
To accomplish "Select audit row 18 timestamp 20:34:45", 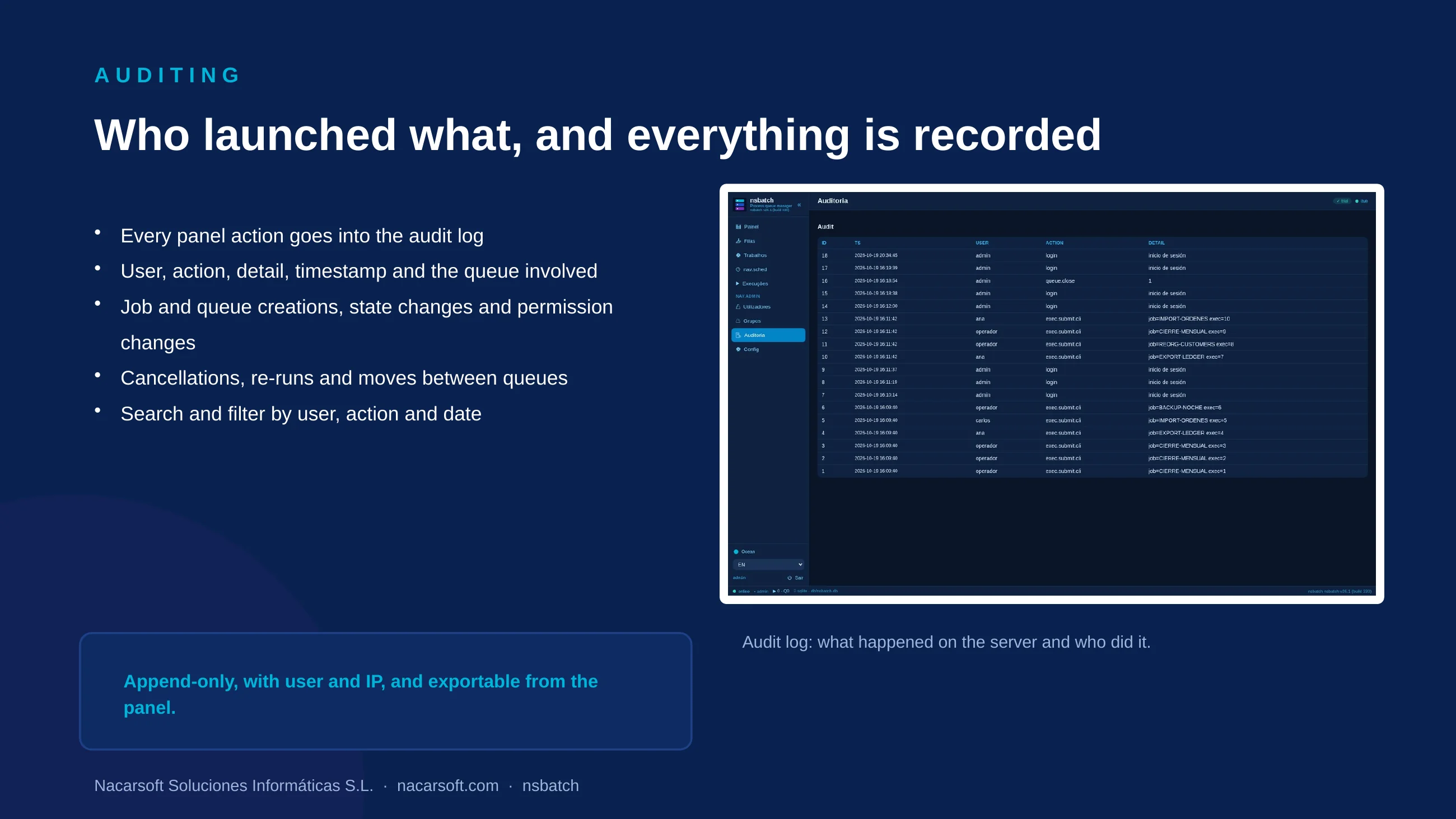I will pyautogui.click(x=875, y=255).
